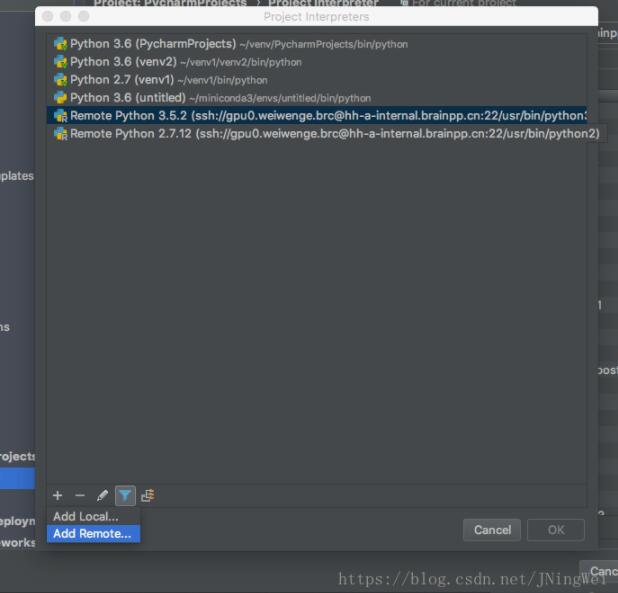Select Python 2.7 (venv1) interpreter row
This screenshot has height=593, width=618.
pos(317,80)
